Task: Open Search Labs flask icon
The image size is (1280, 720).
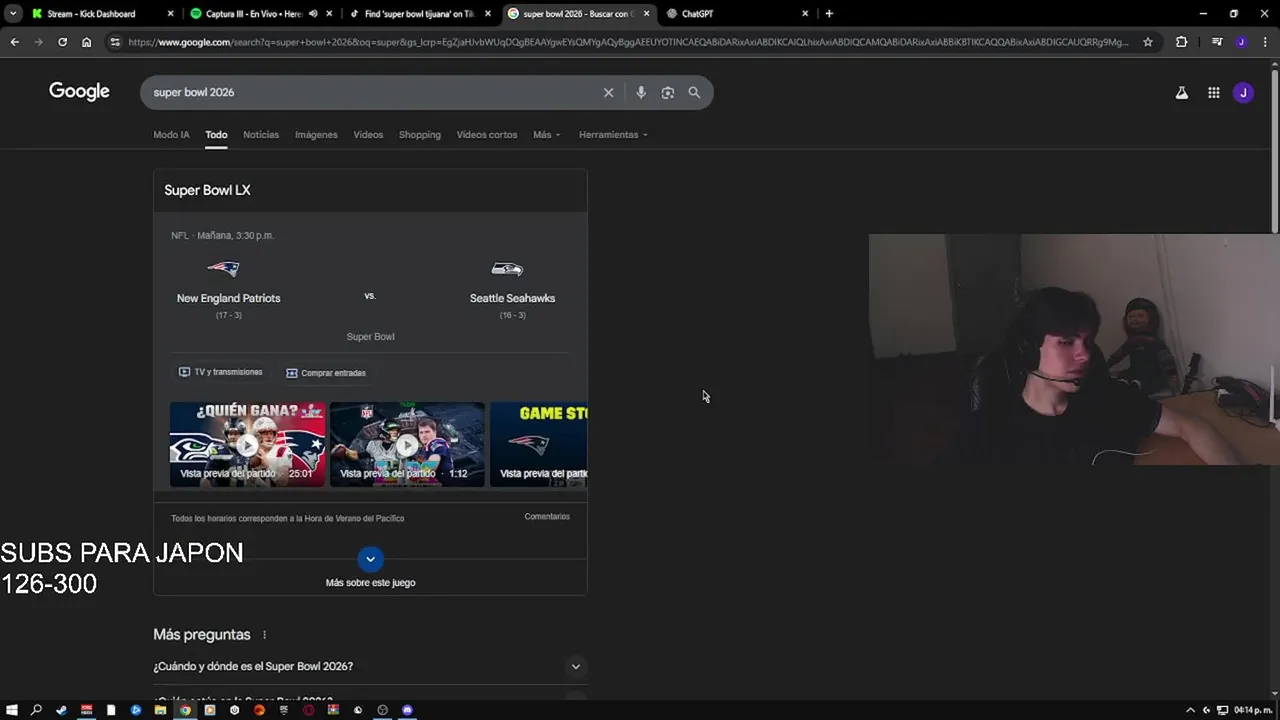Action: point(1182,93)
